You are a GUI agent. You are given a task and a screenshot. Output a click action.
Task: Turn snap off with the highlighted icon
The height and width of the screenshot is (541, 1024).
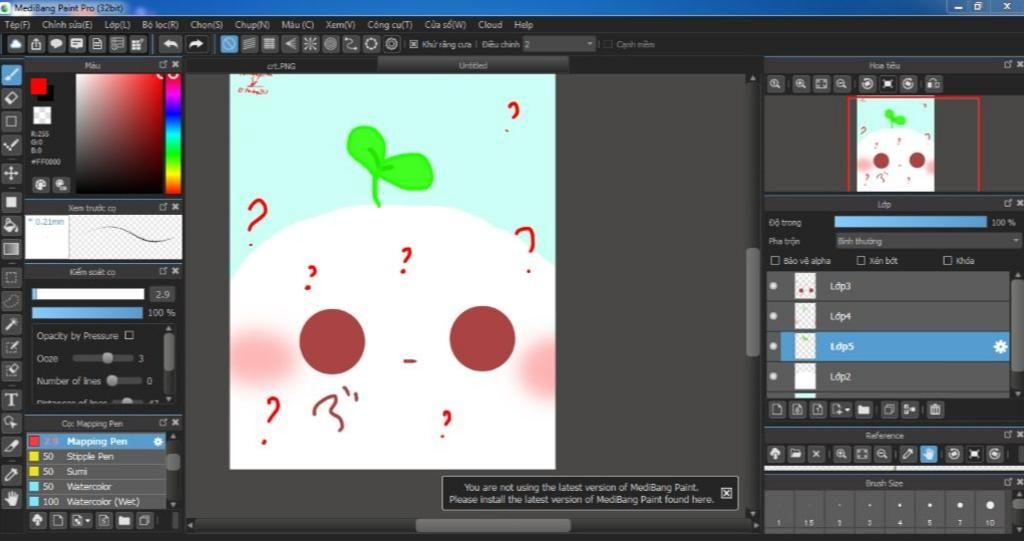(x=229, y=44)
